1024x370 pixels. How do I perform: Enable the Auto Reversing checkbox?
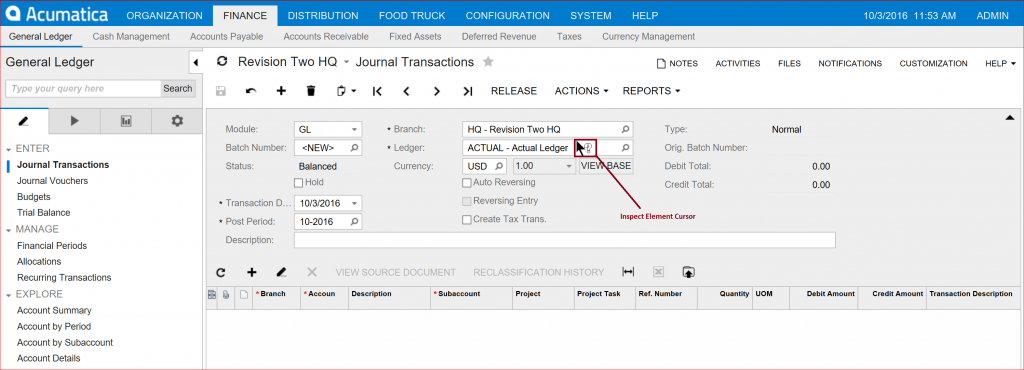pyautogui.click(x=466, y=183)
